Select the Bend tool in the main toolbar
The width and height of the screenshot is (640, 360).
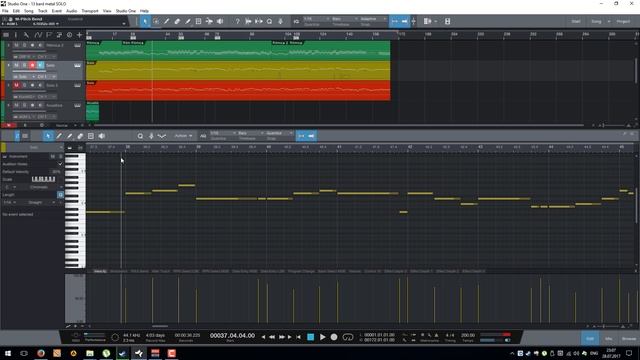coord(209,21)
